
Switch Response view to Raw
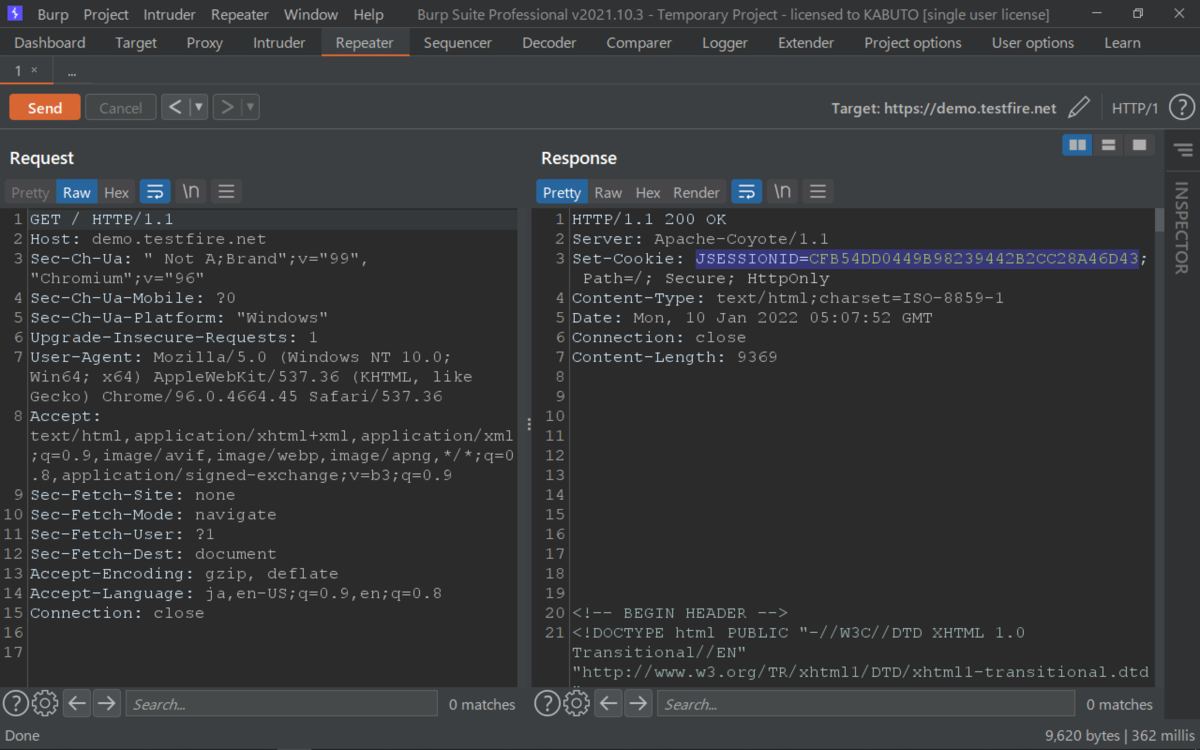[608, 192]
